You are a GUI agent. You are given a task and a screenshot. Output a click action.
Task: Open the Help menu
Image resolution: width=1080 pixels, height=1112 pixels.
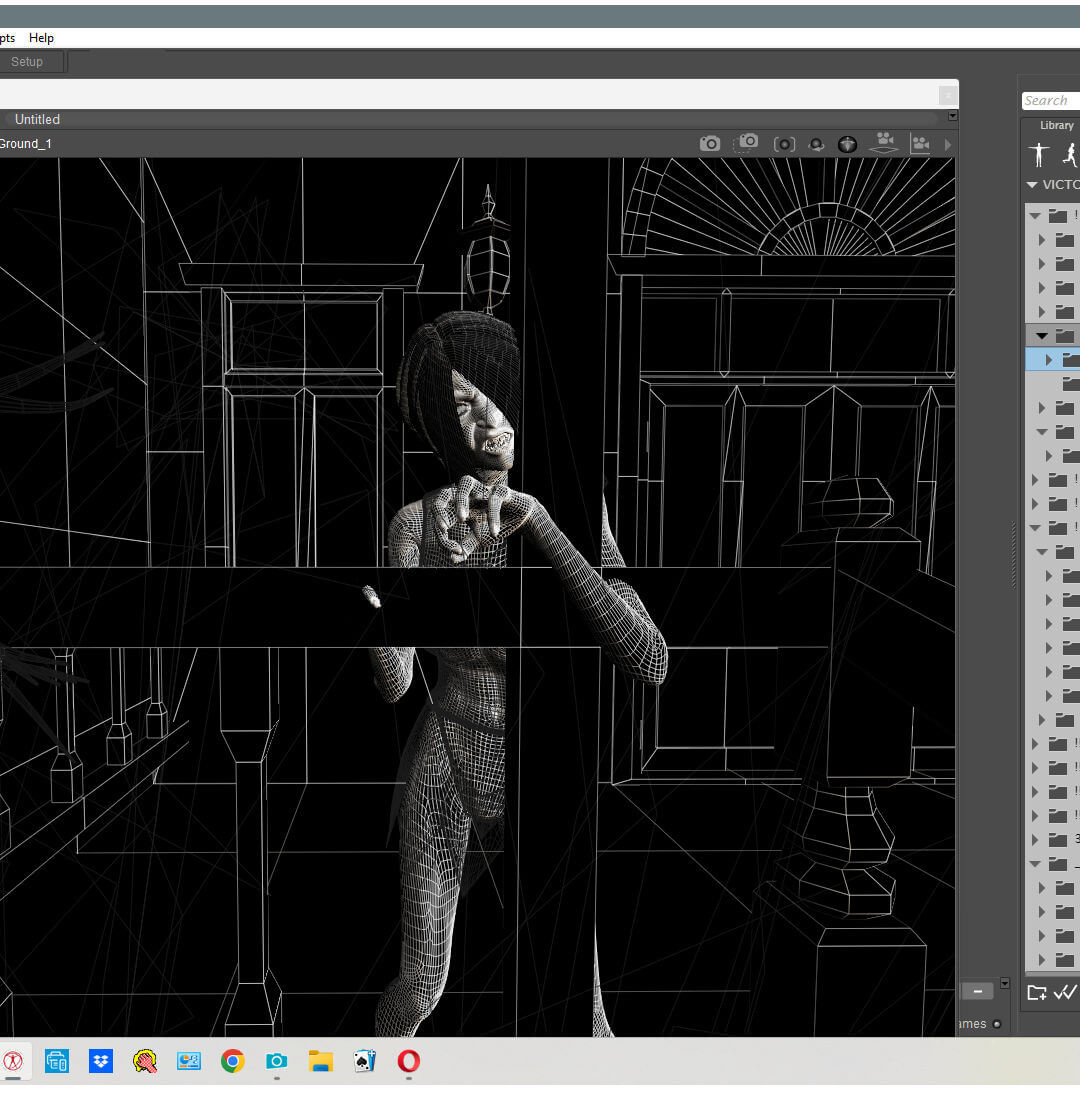41,38
